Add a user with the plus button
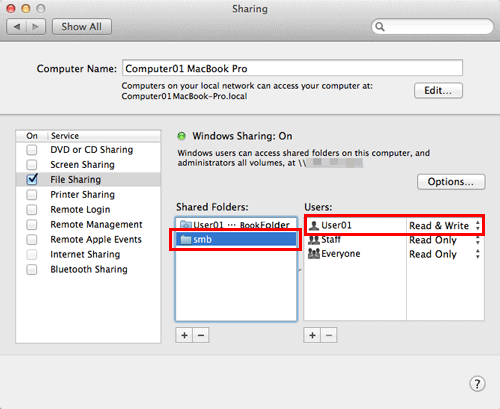The image size is (500, 409). (312, 335)
